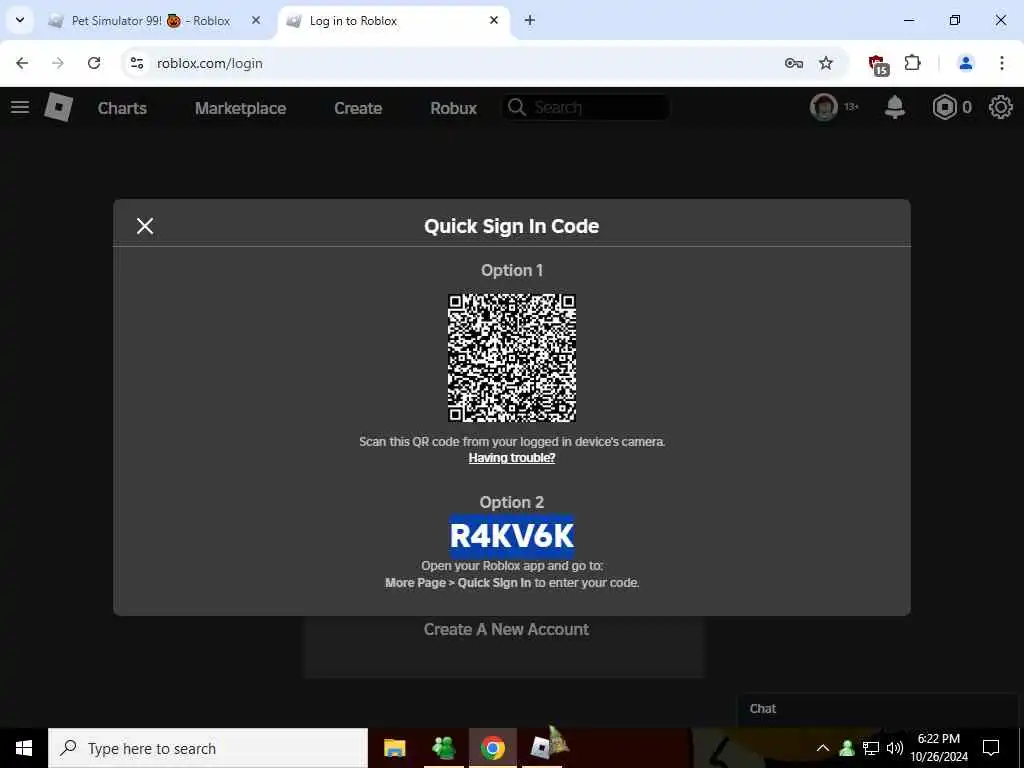The height and width of the screenshot is (768, 1024).
Task: Open File Explorer from the taskbar
Action: [394, 748]
